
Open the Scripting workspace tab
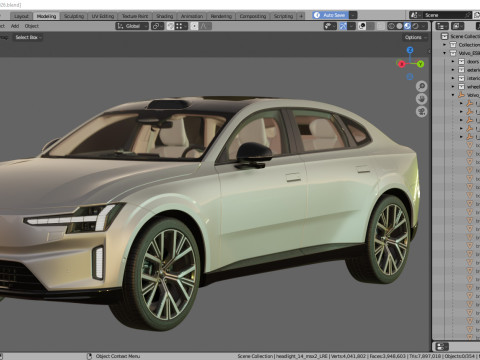[x=283, y=16]
